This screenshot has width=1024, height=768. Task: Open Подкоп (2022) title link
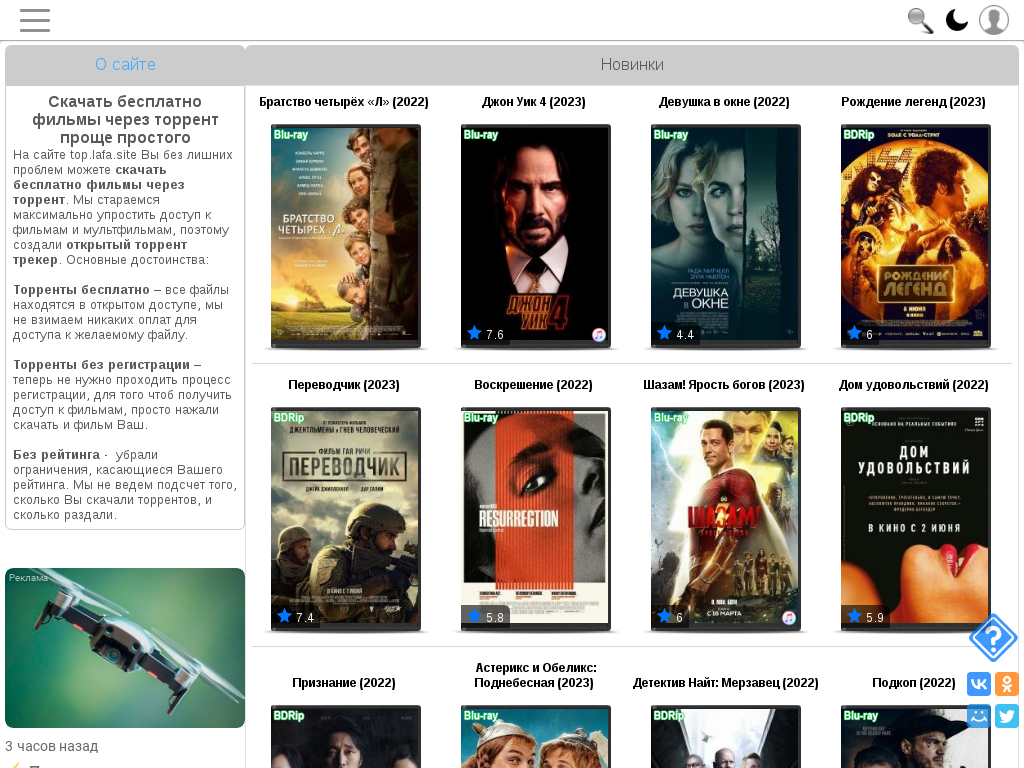pos(914,682)
